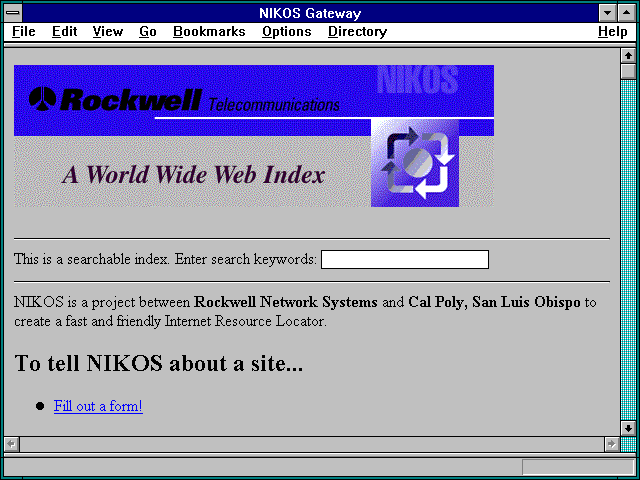Open the window control menu box
This screenshot has height=480, width=640.
pyautogui.click(x=13, y=13)
